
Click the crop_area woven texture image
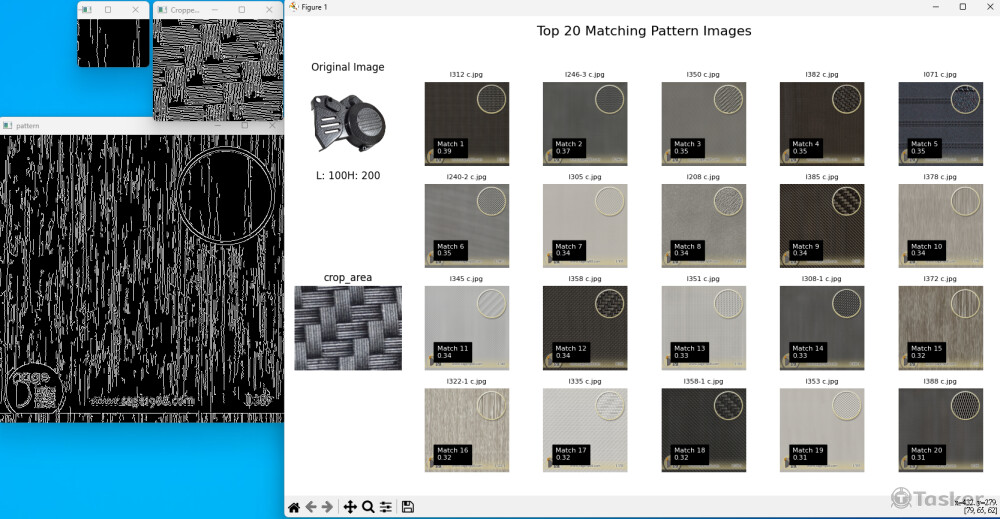(348, 328)
